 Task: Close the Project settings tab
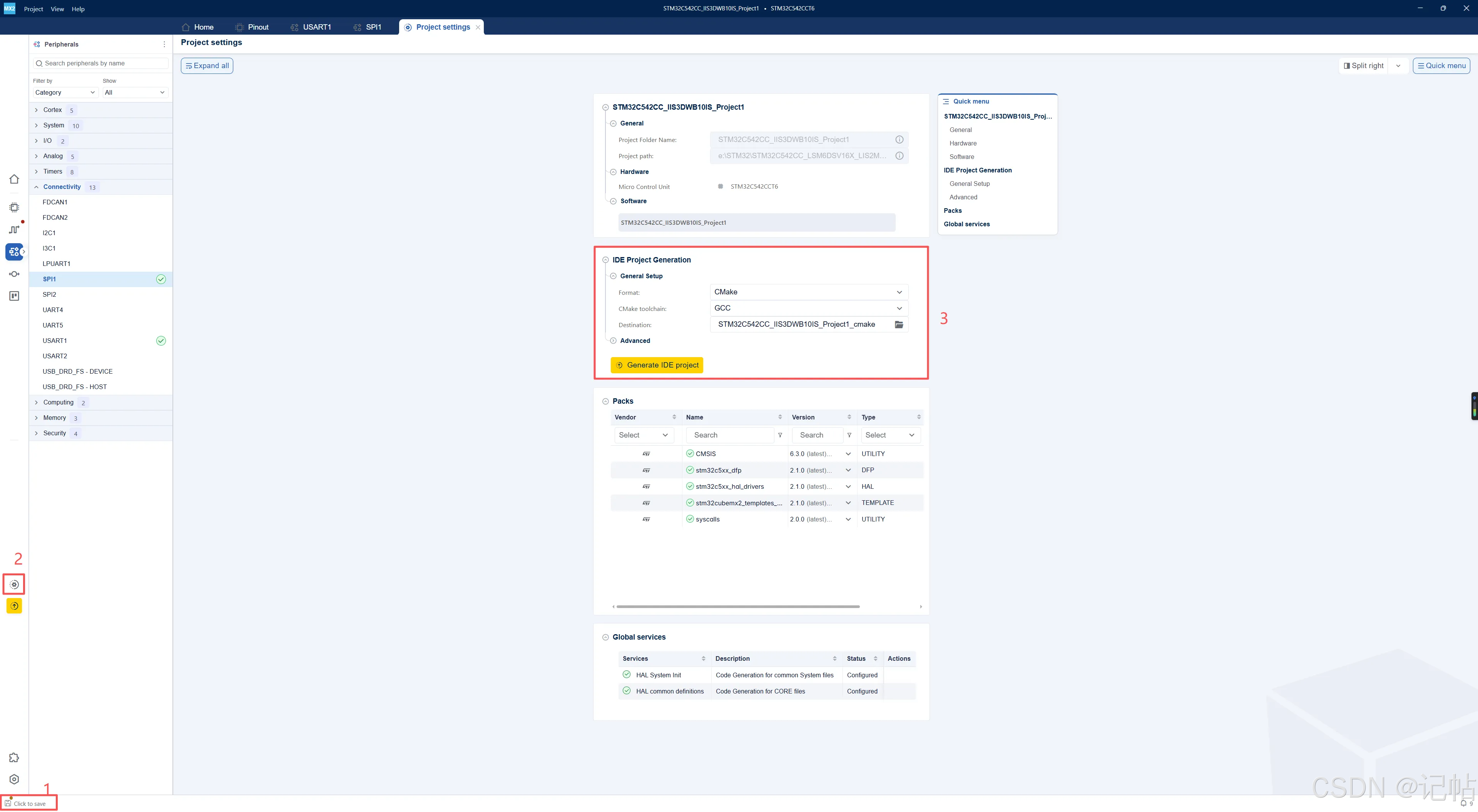tap(478, 27)
